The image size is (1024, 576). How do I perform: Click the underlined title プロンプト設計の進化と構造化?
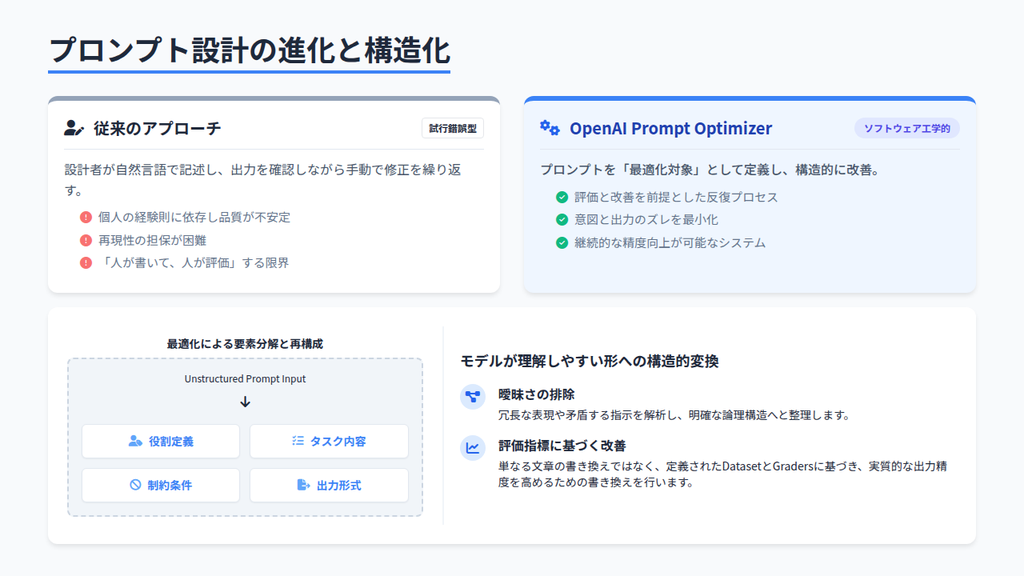pos(252,45)
